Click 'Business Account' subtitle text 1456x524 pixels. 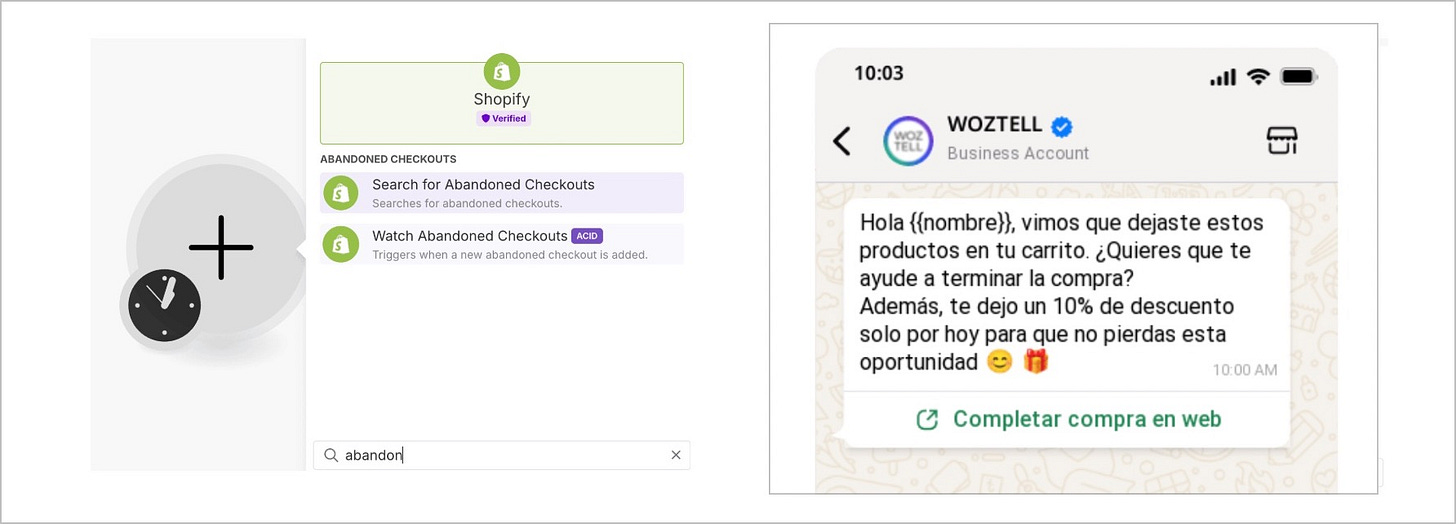[1018, 153]
